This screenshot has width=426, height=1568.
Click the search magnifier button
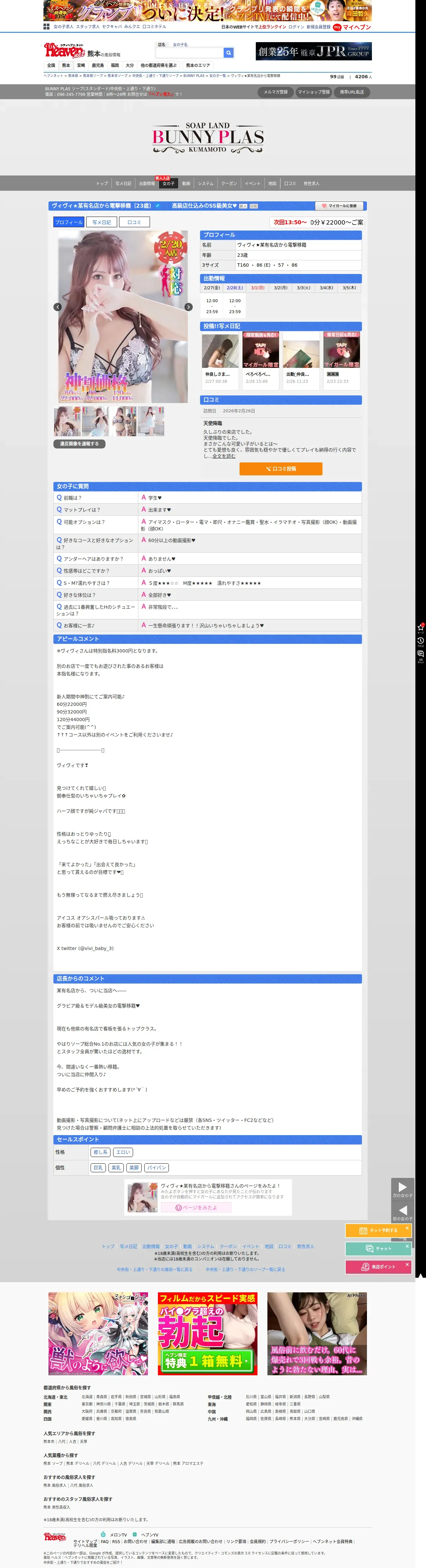[228, 53]
